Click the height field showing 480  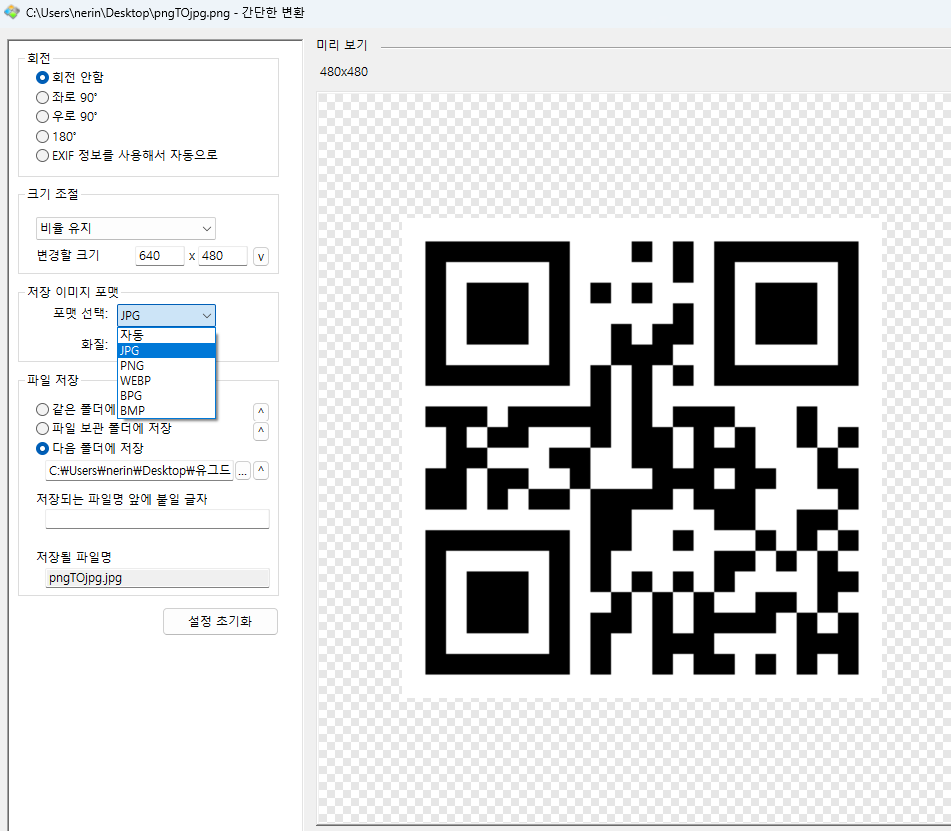pyautogui.click(x=223, y=256)
